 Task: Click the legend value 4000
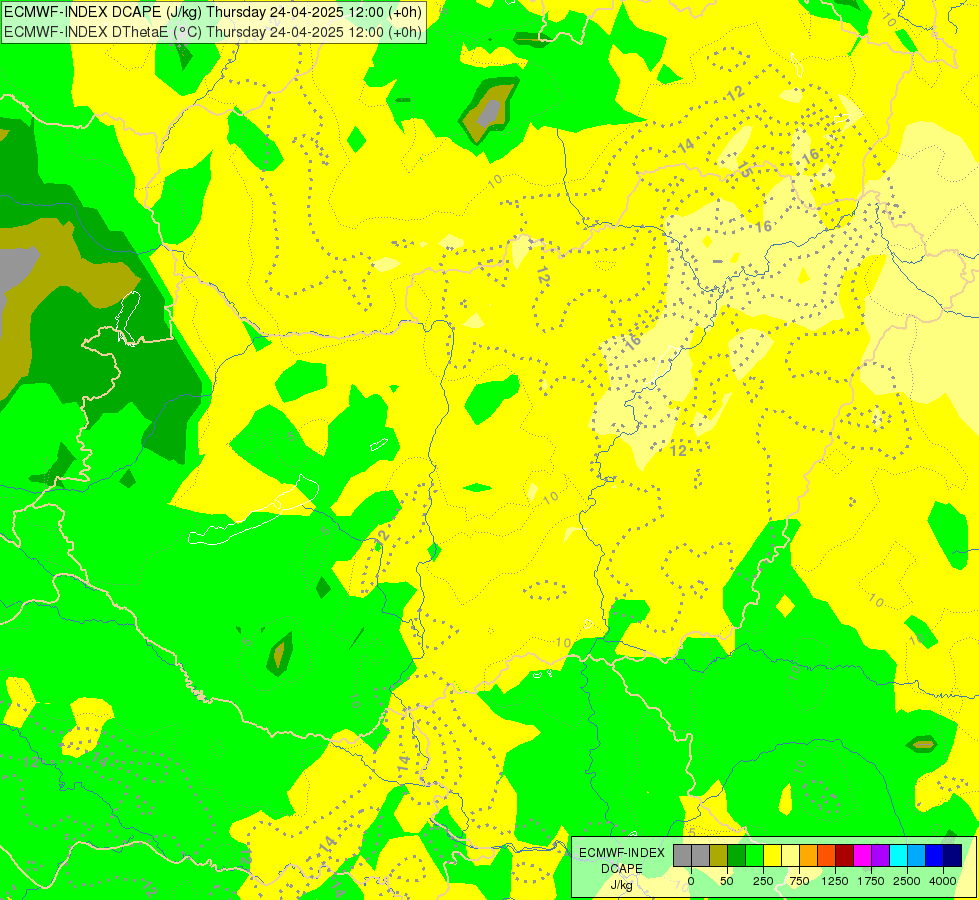(943, 881)
